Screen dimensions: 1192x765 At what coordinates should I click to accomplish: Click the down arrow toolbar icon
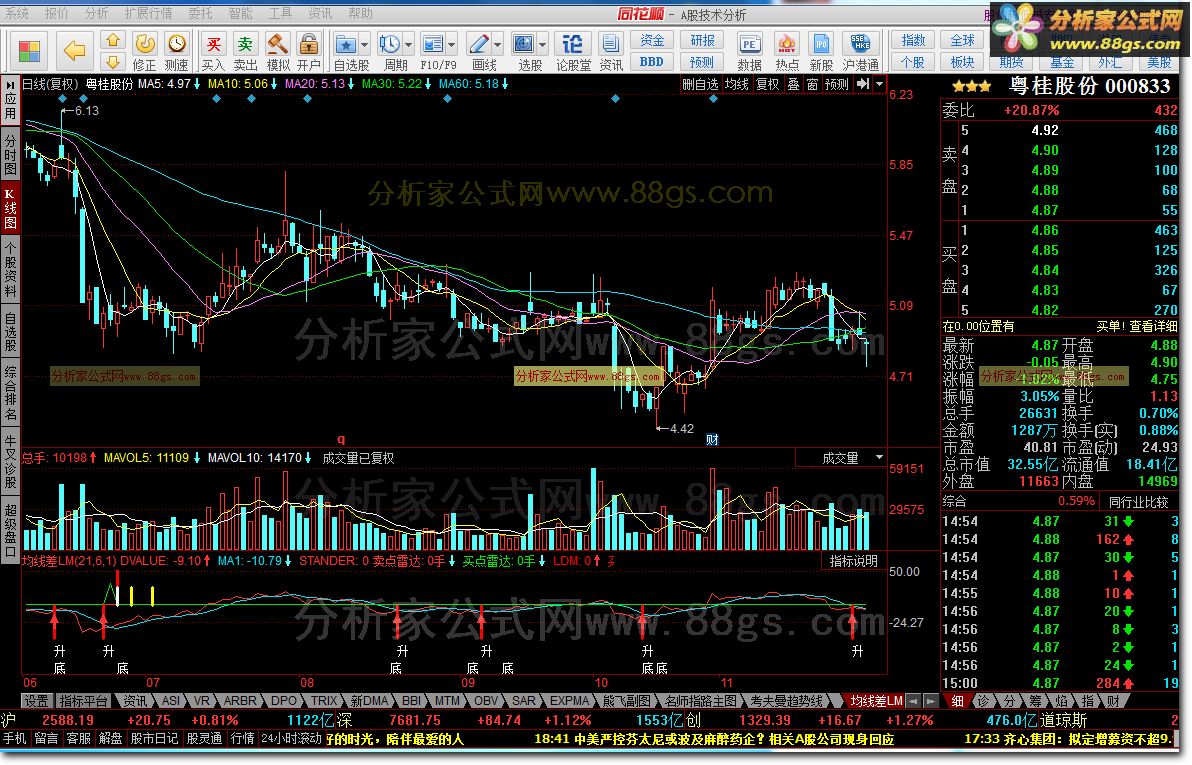click(113, 62)
